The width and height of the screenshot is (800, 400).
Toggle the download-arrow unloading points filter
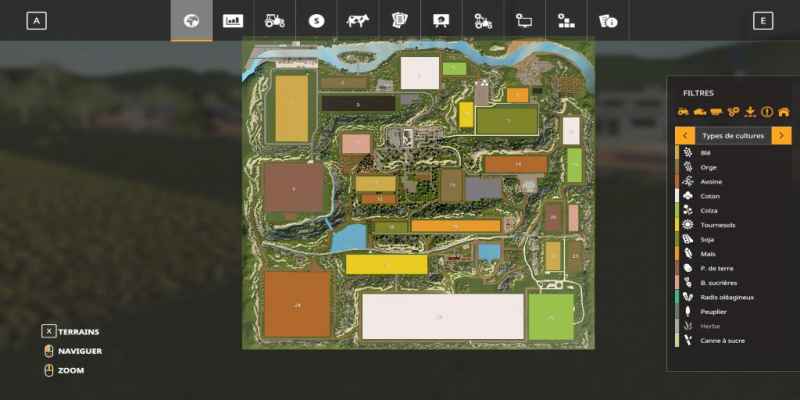coord(750,112)
